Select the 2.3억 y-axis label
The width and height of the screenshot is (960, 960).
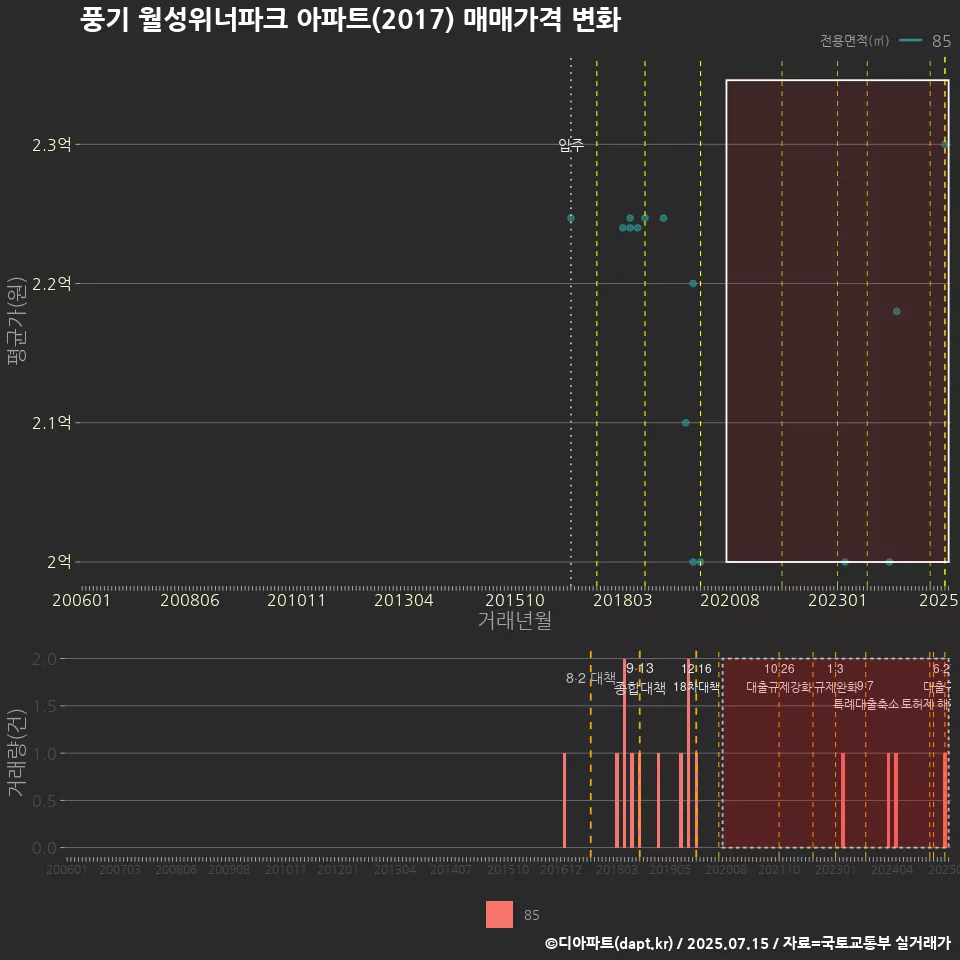click(x=51, y=145)
